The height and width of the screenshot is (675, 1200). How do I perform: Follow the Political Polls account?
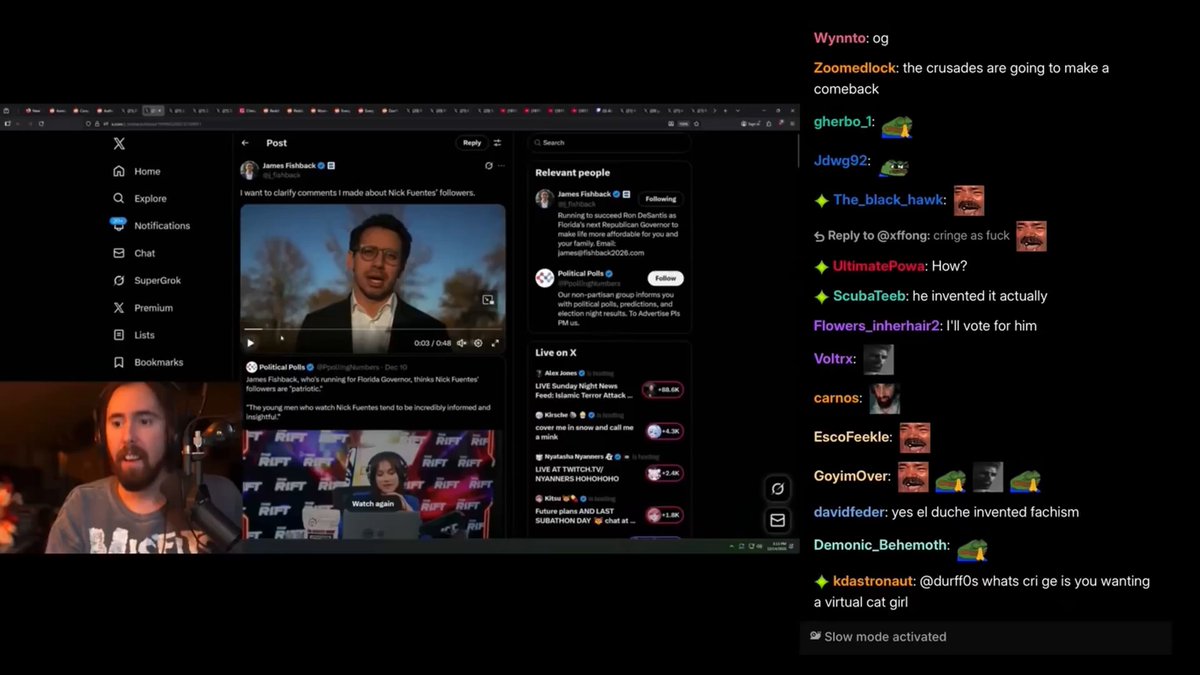pos(665,278)
